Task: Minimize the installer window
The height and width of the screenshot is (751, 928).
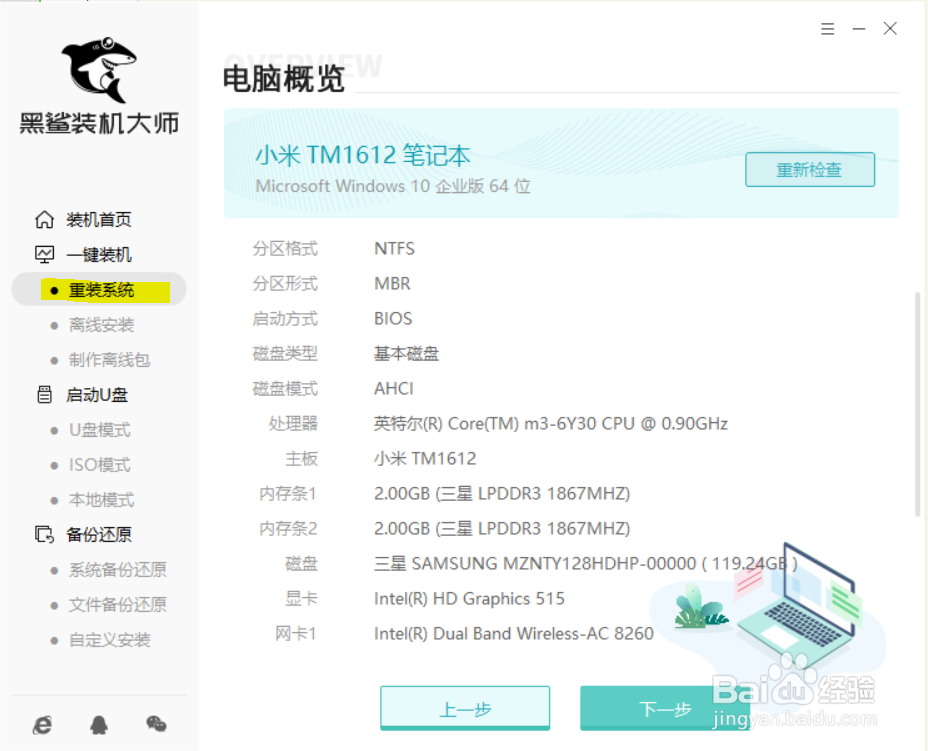Action: 859,28
